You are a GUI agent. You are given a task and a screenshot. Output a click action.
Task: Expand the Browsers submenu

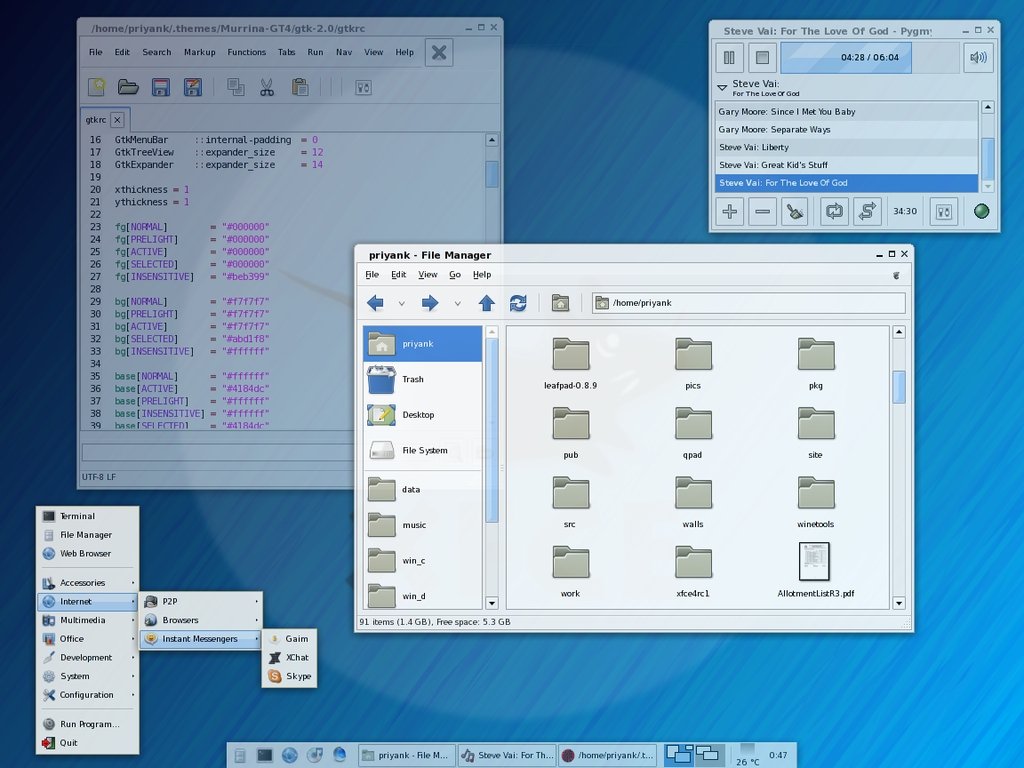click(200, 620)
